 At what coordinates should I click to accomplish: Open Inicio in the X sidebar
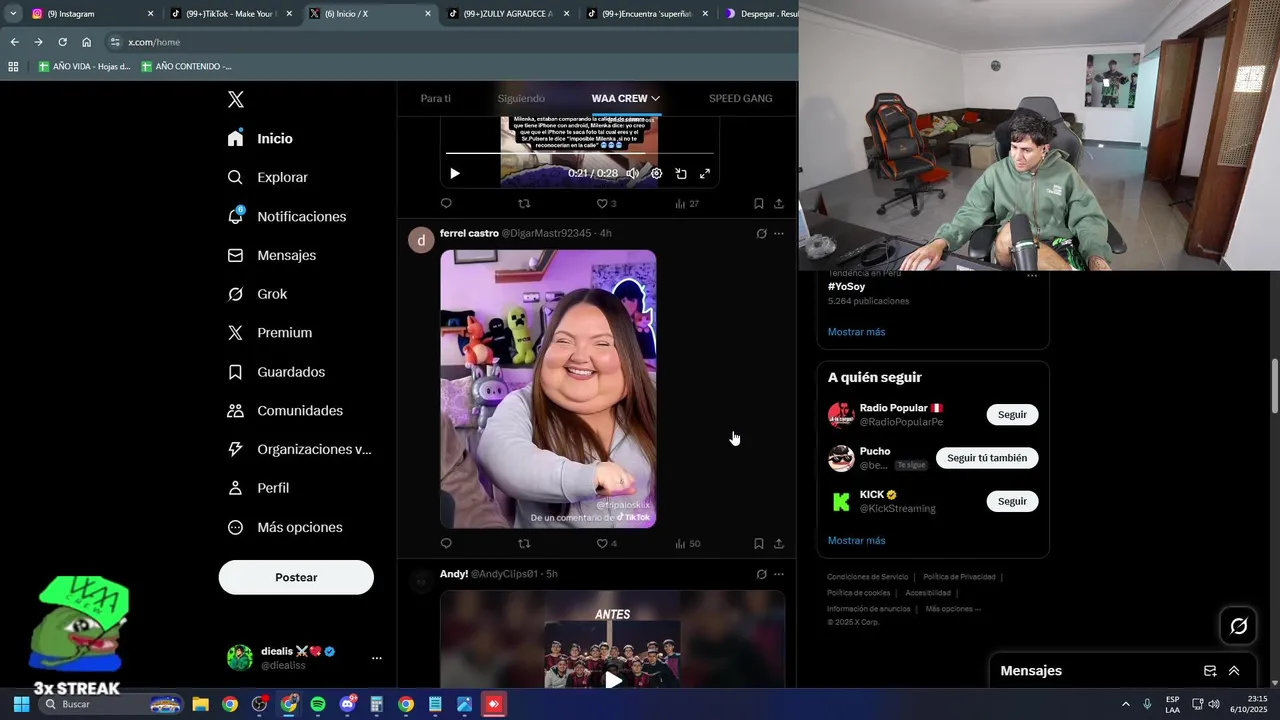pos(260,139)
